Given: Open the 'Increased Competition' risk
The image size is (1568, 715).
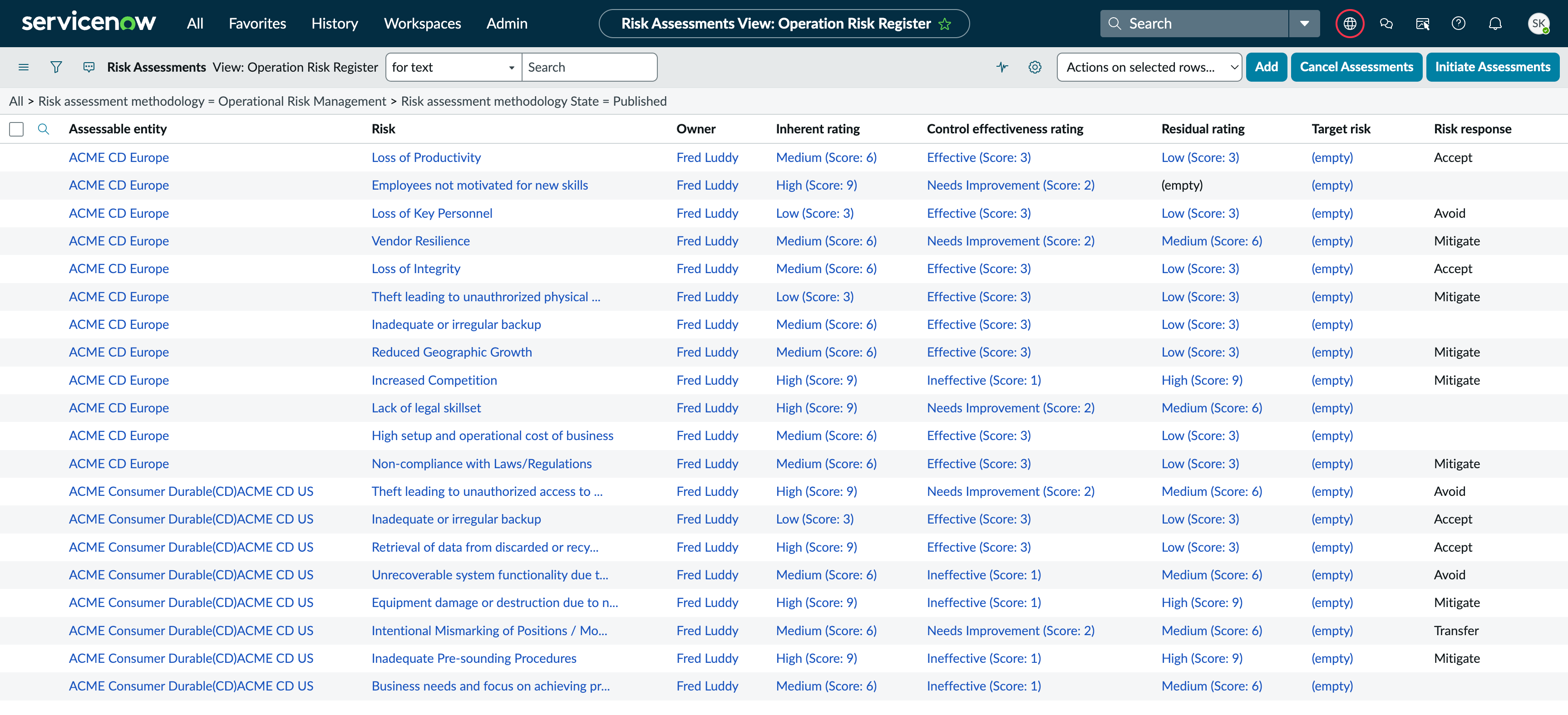Looking at the screenshot, I should (x=434, y=380).
